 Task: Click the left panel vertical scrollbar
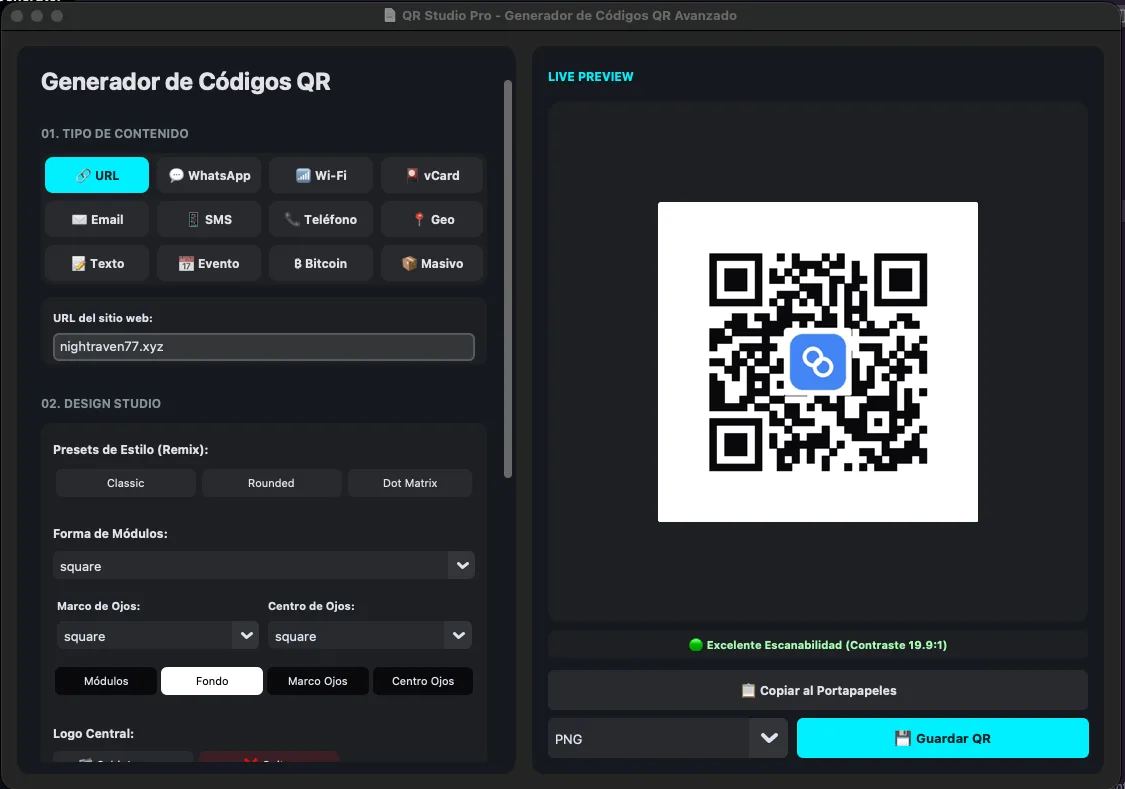point(508,278)
